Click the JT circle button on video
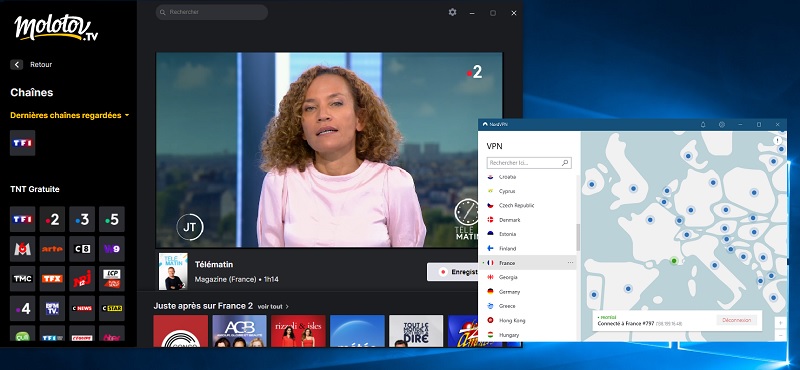The image size is (800, 370). (x=190, y=227)
